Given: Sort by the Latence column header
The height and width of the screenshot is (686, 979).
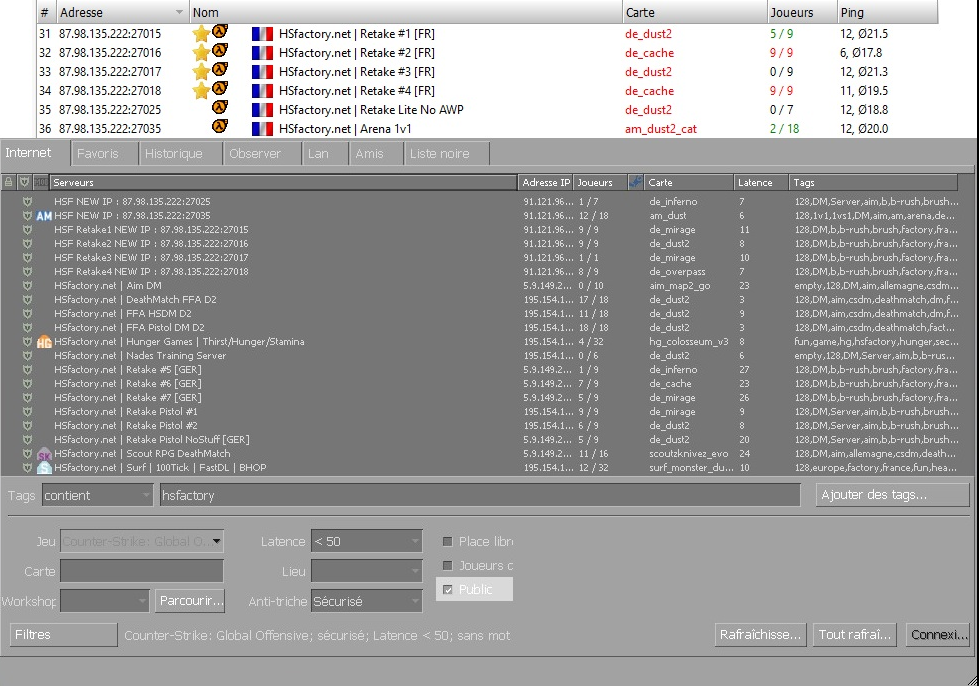Looking at the screenshot, I should coord(760,182).
